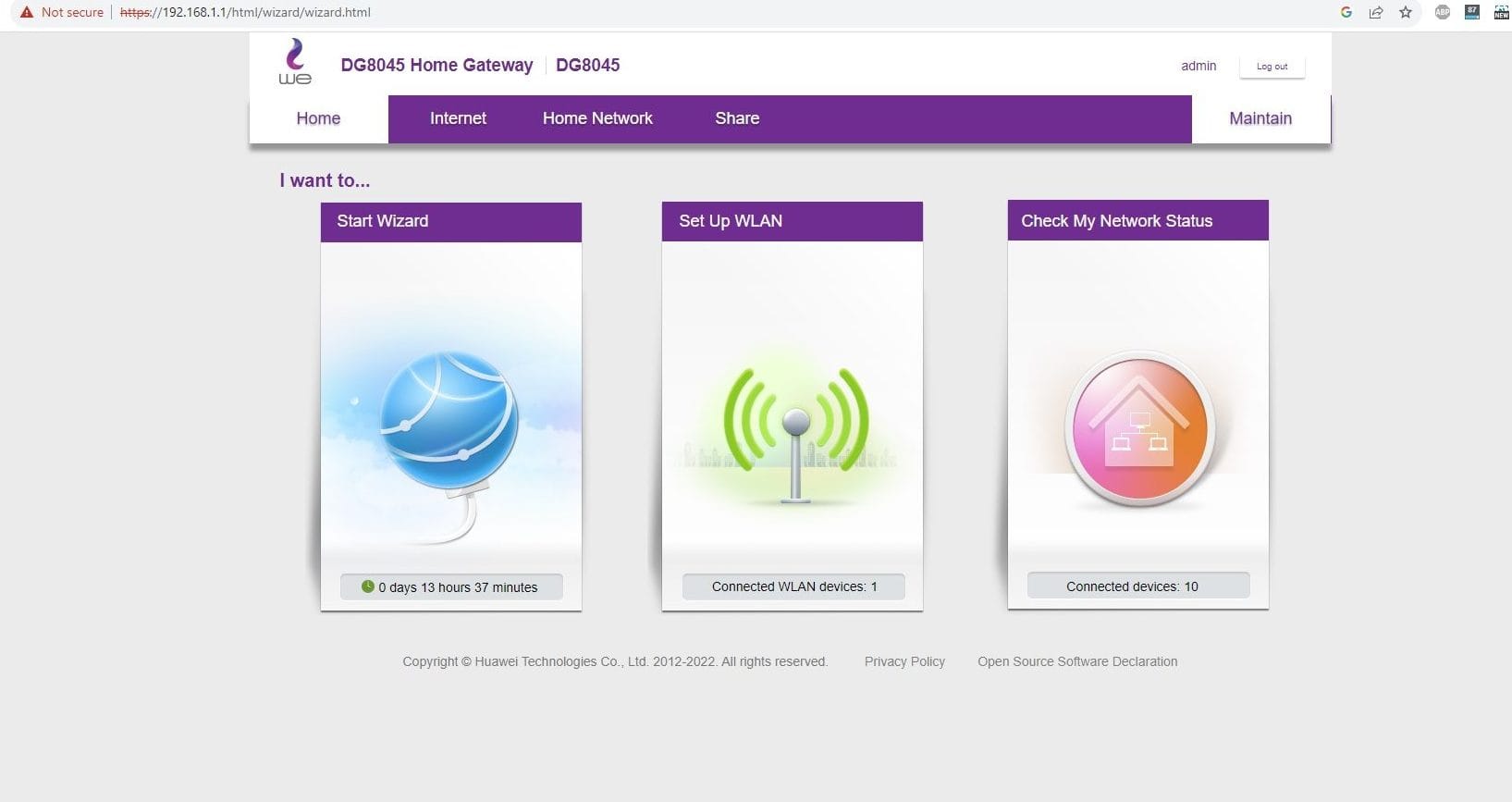Go to the Share tab
This screenshot has width=1512, height=802.
tap(737, 118)
